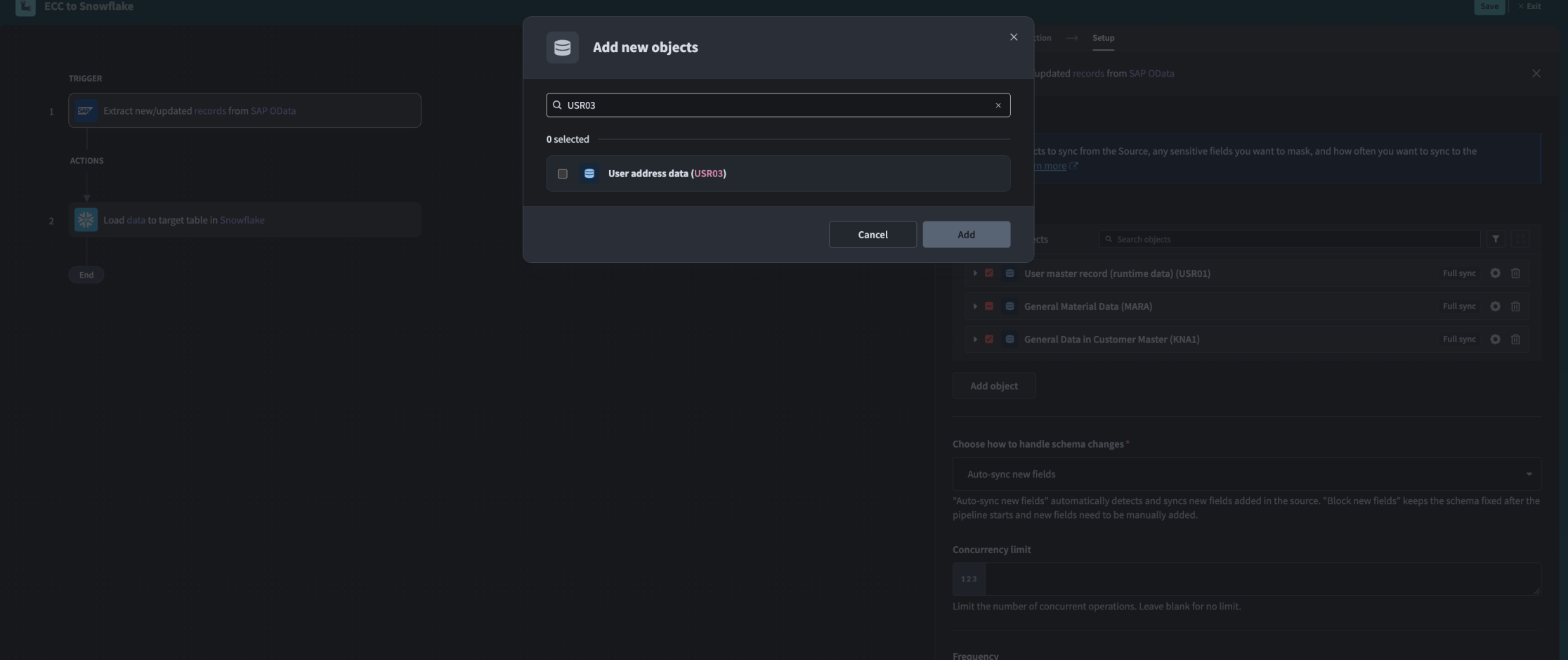The width and height of the screenshot is (1568, 660).
Task: Close the step configuration side panel
Action: point(1536,74)
